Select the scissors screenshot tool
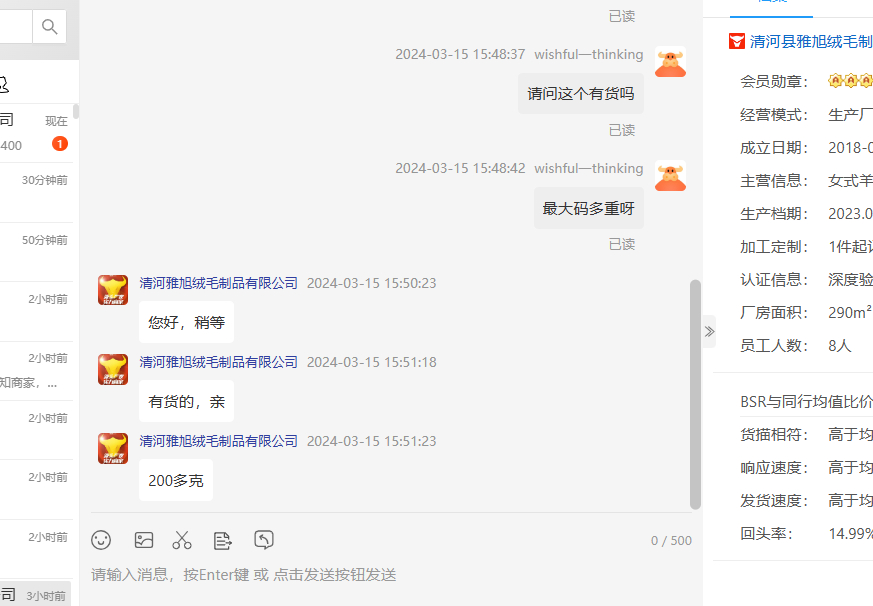Image resolution: width=873 pixels, height=606 pixels. coord(182,540)
